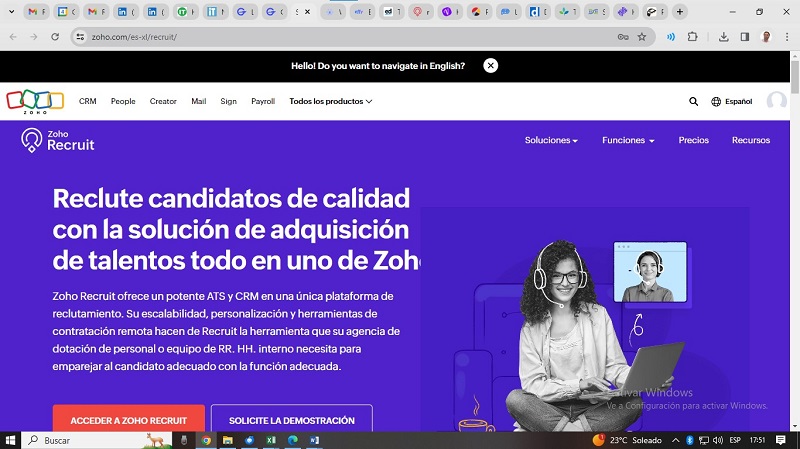
Task: Go back using browser back arrow
Action: pos(13,37)
